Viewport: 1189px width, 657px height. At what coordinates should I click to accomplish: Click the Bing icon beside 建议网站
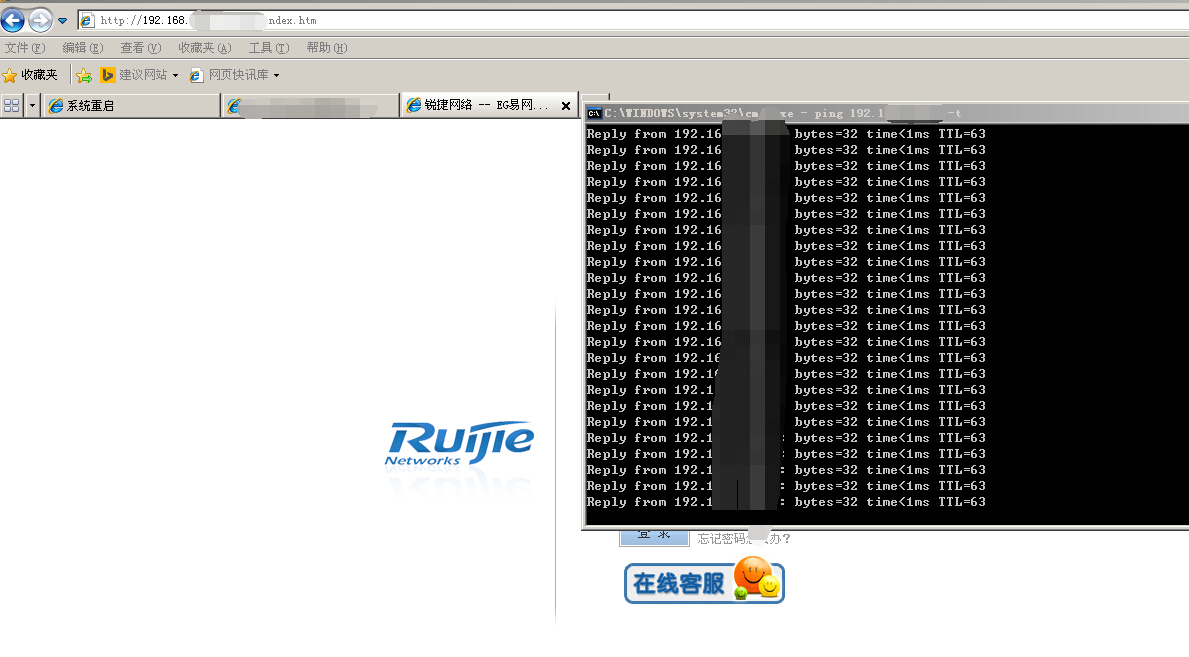coord(108,75)
